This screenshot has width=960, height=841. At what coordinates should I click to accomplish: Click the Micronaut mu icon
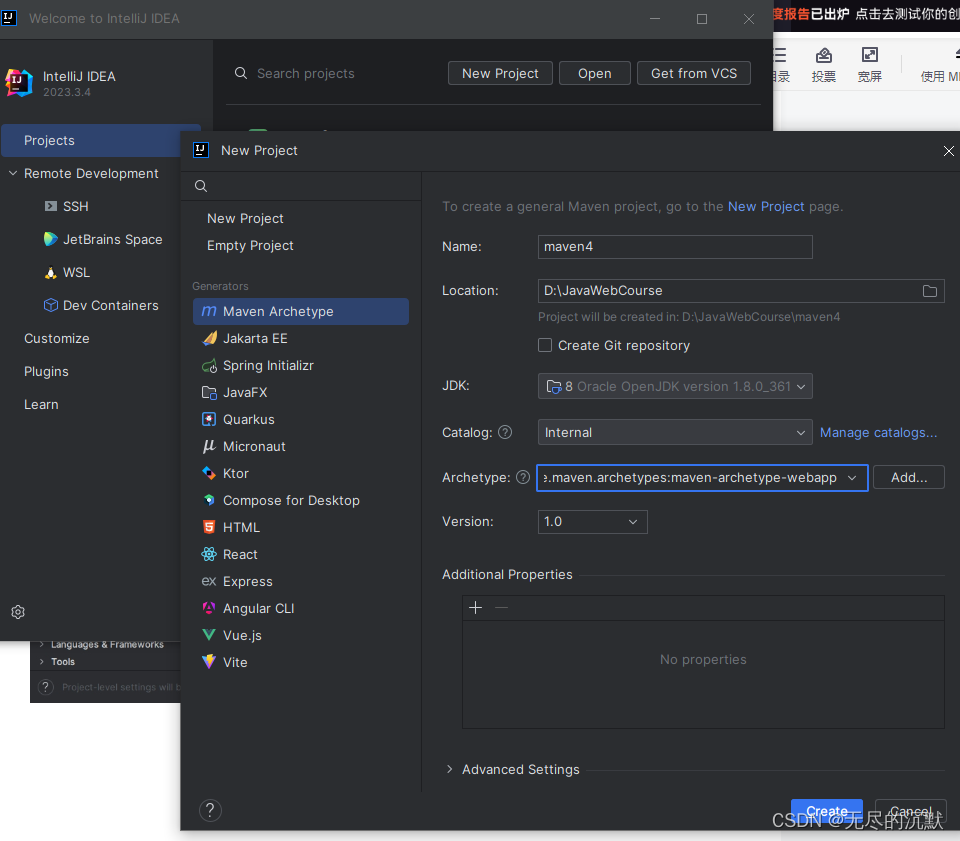(x=209, y=446)
